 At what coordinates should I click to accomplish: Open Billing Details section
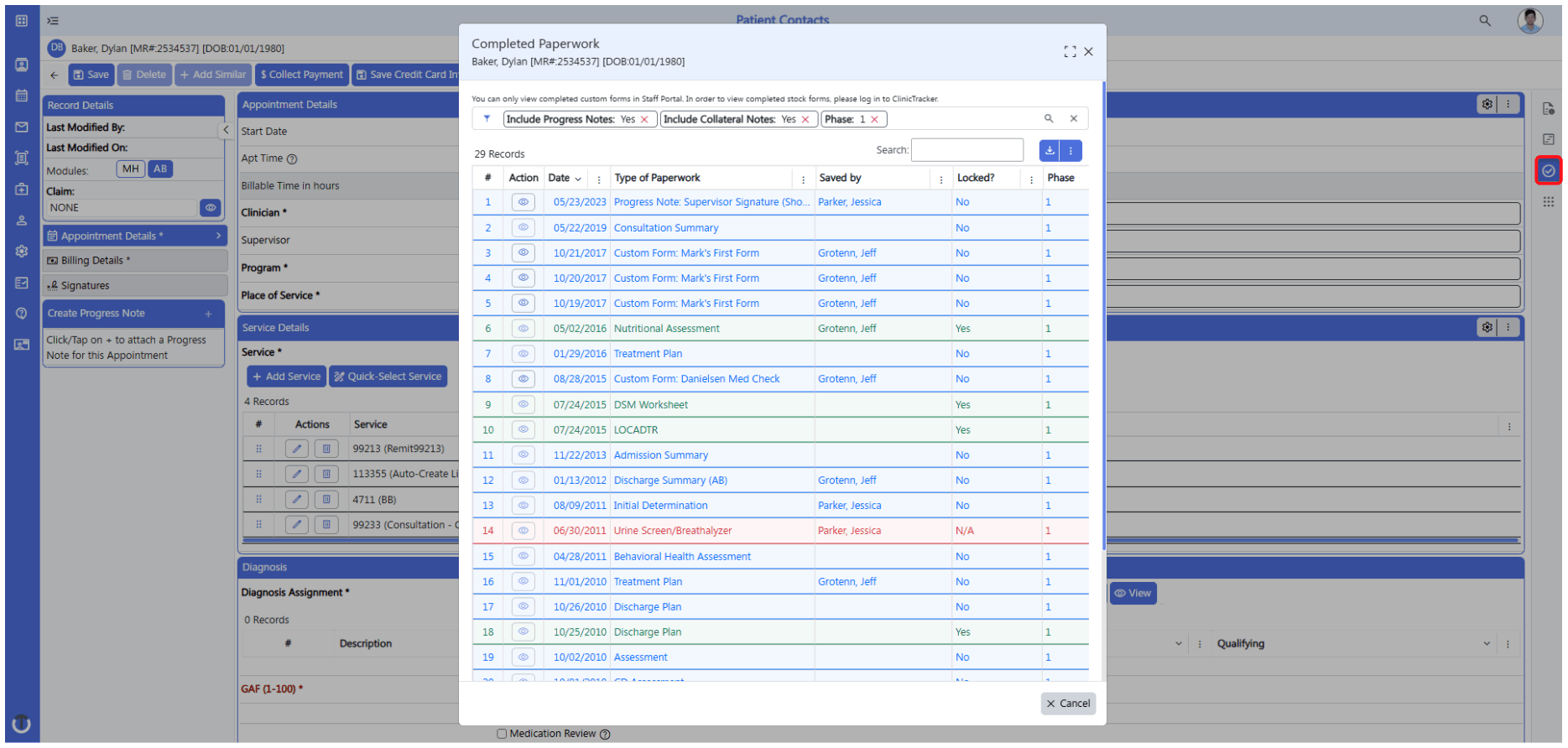(134, 261)
